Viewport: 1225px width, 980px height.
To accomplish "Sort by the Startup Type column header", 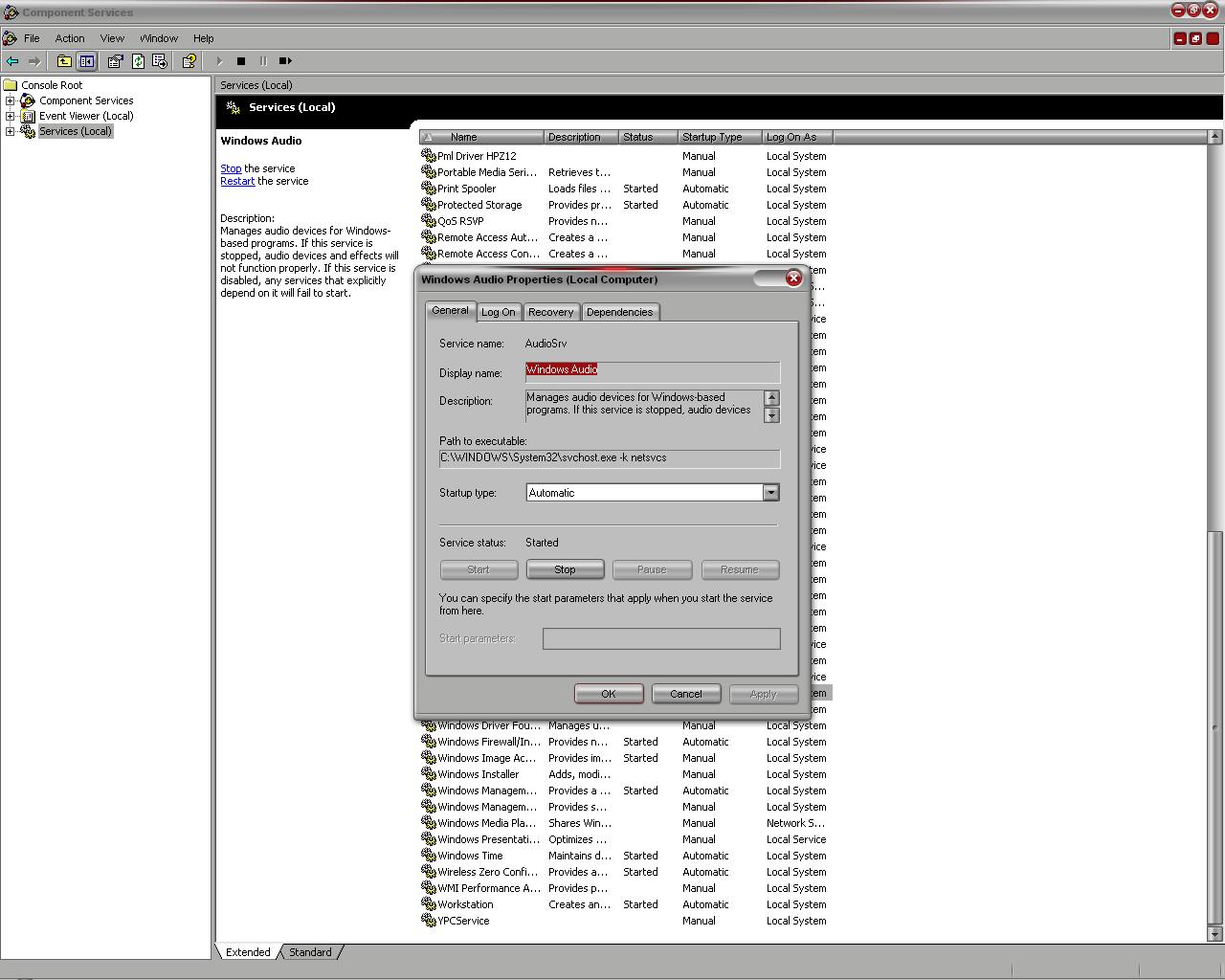I will [x=721, y=137].
